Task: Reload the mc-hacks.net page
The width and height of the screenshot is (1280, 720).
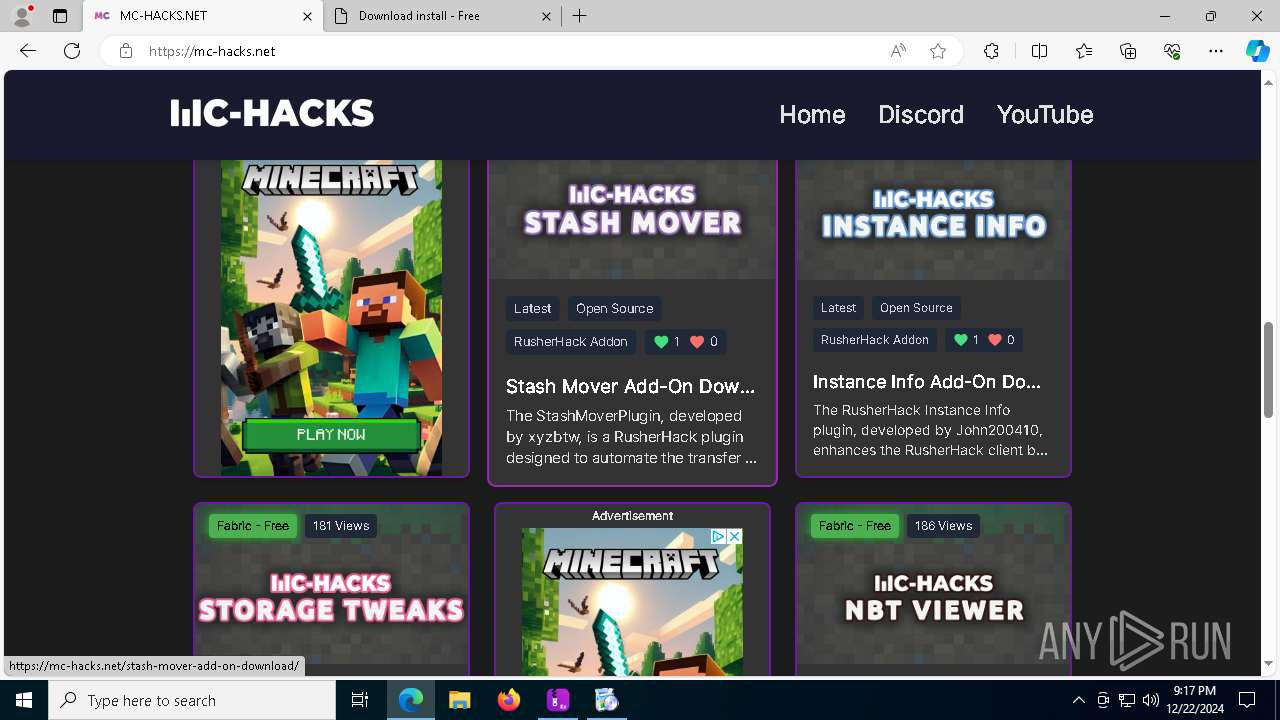Action: [72, 51]
